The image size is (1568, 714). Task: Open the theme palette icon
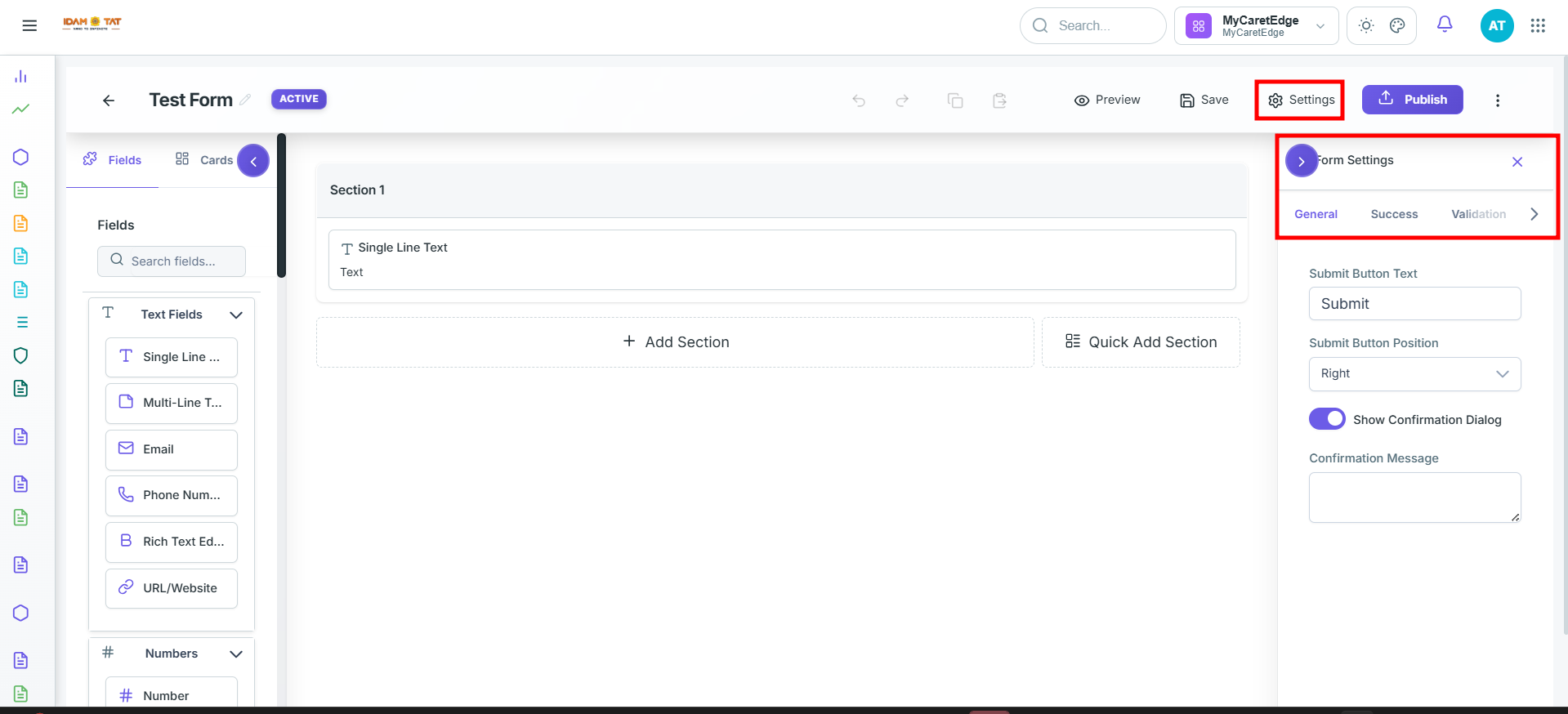(x=1397, y=25)
